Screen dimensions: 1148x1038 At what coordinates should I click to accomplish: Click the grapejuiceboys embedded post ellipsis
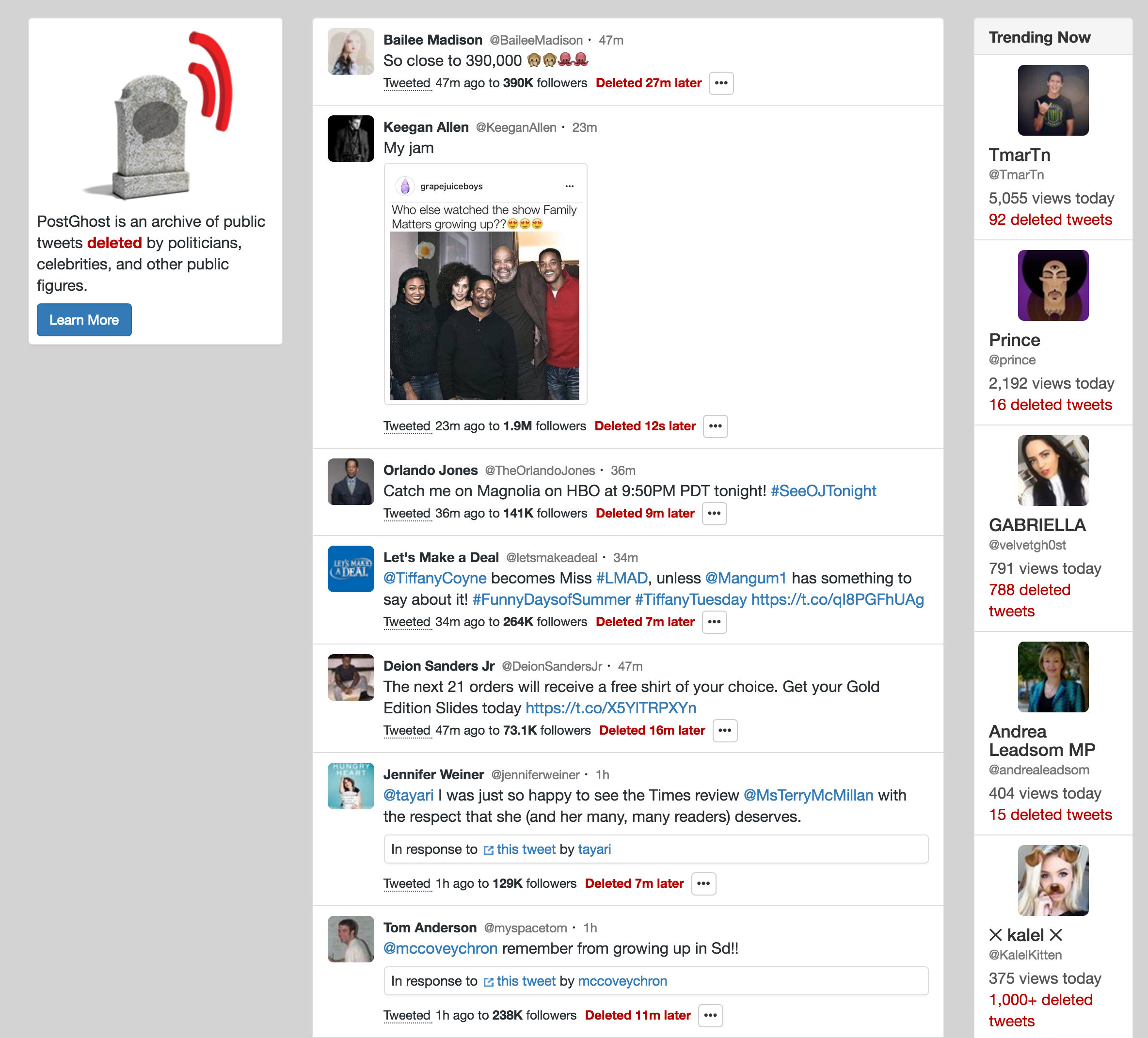point(570,186)
